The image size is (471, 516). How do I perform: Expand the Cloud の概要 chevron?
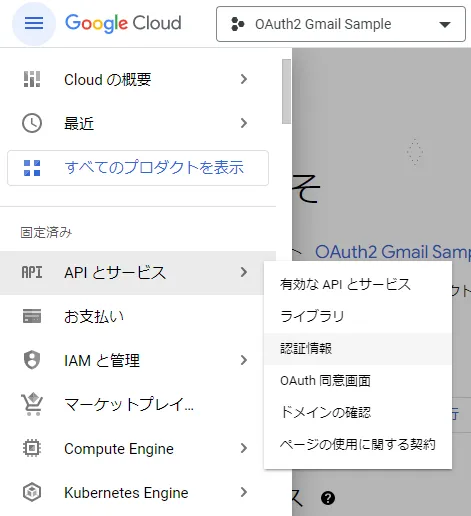coord(244,79)
